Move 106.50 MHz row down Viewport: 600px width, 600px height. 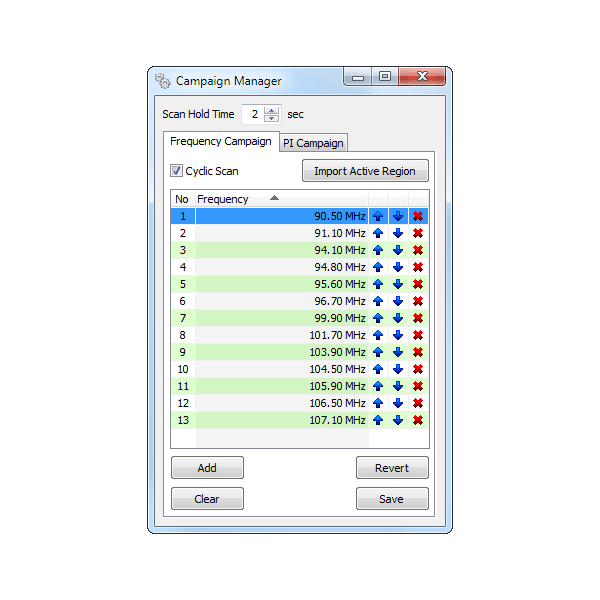[398, 403]
